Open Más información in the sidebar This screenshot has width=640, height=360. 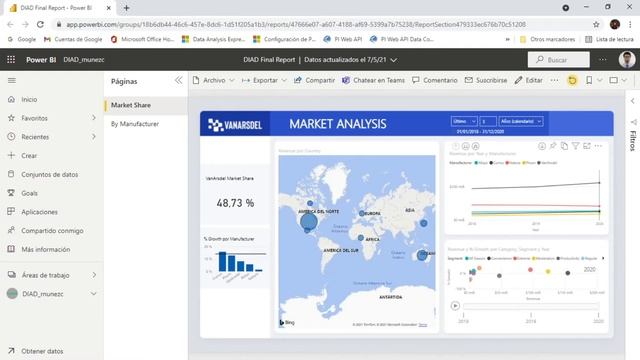[x=46, y=249]
